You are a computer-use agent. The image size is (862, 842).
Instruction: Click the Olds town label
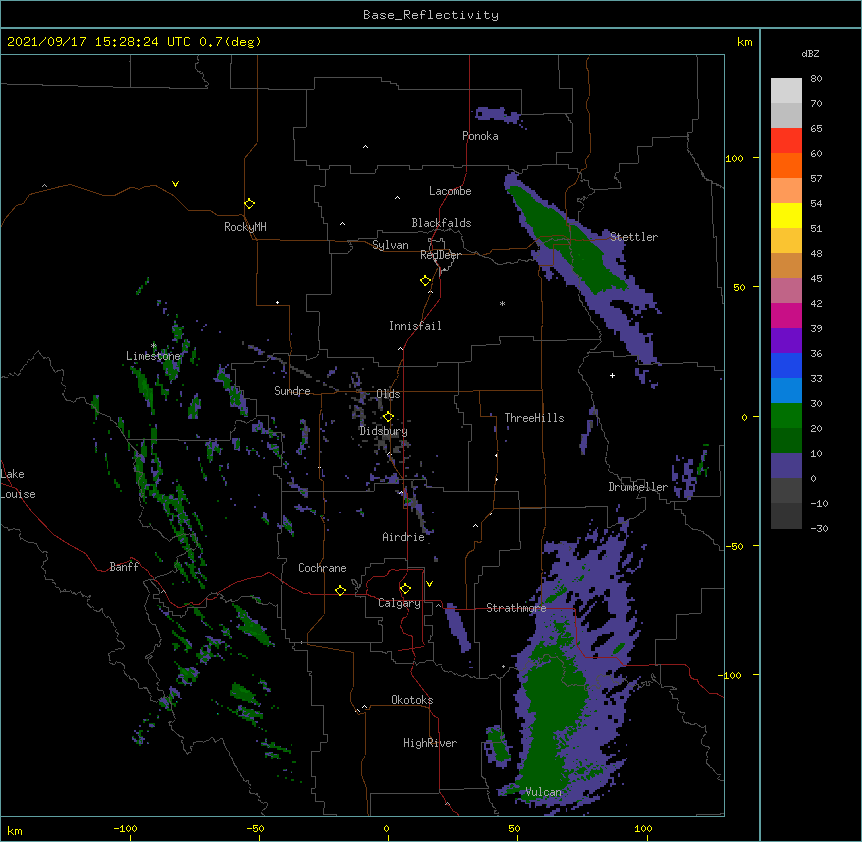388,394
